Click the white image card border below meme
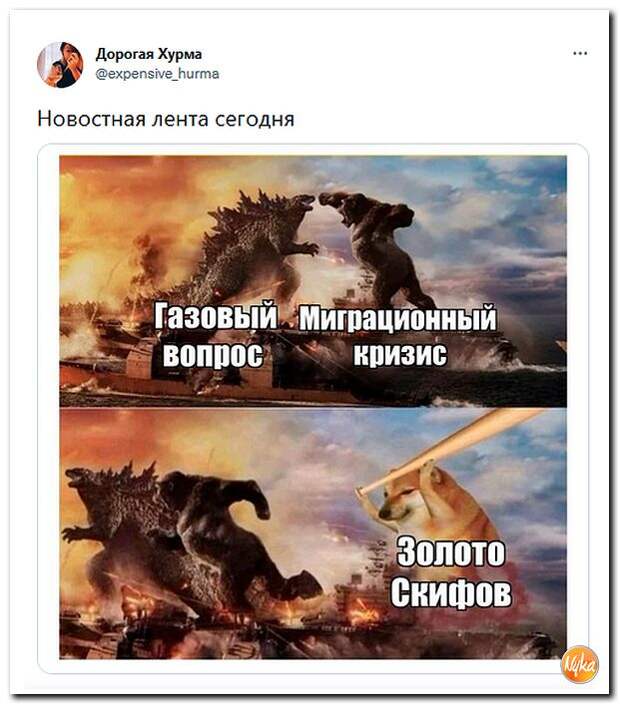This screenshot has height=705, width=620. tap(313, 667)
